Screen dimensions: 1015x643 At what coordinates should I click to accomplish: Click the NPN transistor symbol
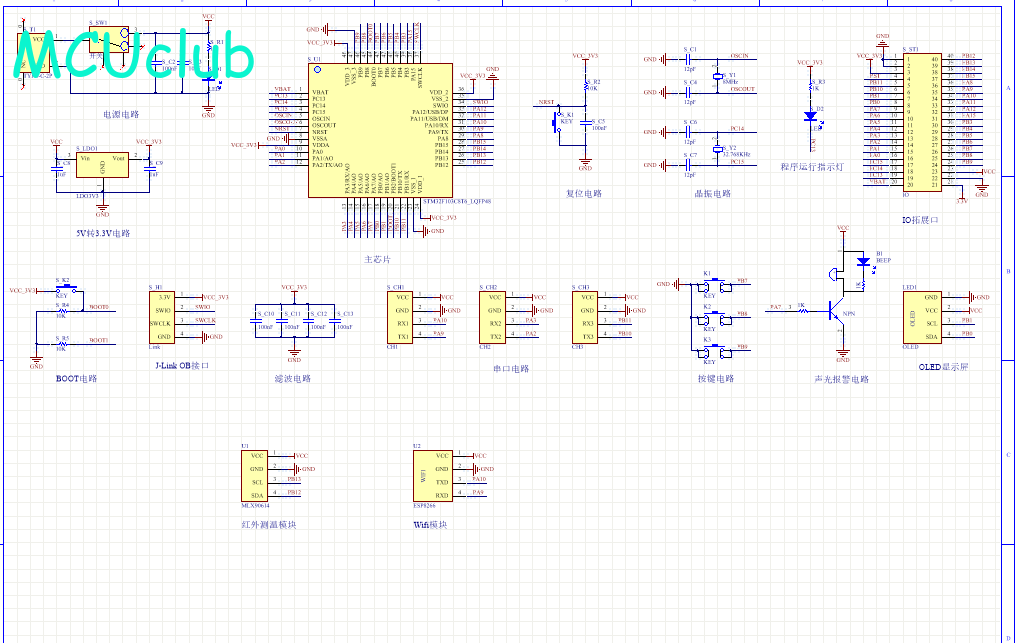(x=836, y=313)
